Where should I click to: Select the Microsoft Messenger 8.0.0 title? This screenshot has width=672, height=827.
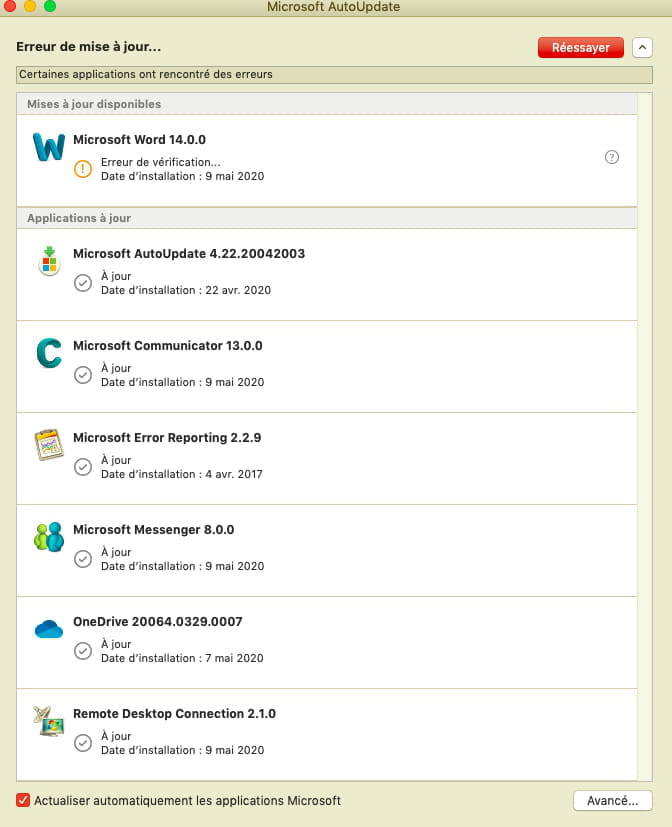(x=153, y=530)
